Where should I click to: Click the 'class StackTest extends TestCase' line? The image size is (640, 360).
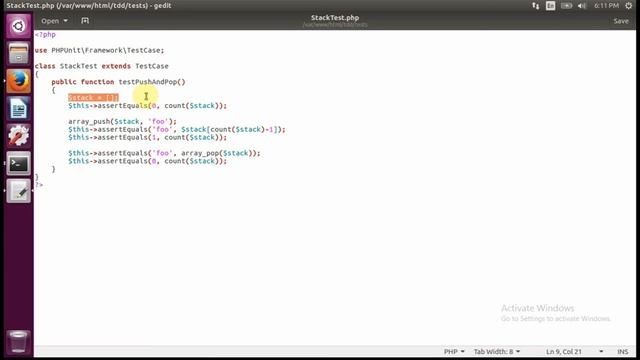[101, 66]
